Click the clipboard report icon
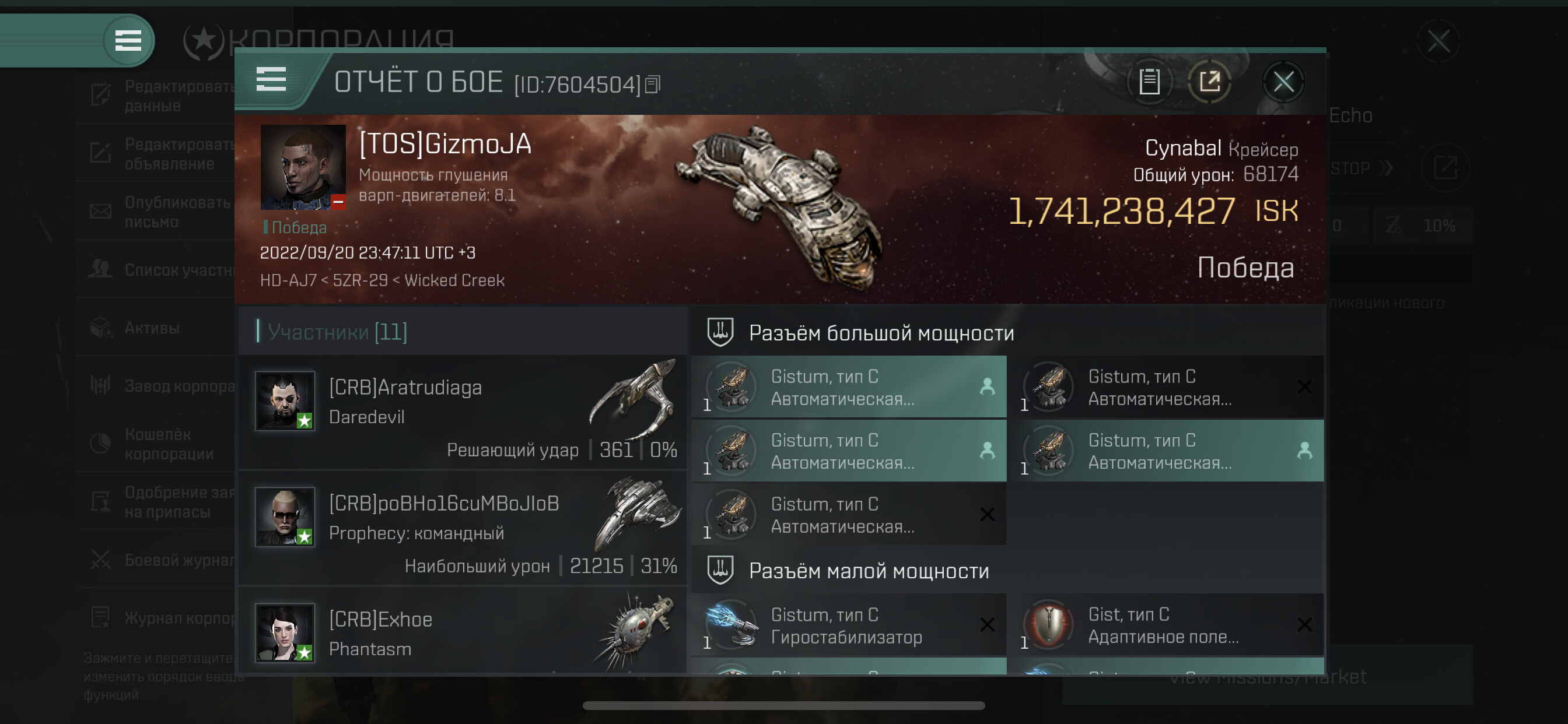 coord(1149,81)
